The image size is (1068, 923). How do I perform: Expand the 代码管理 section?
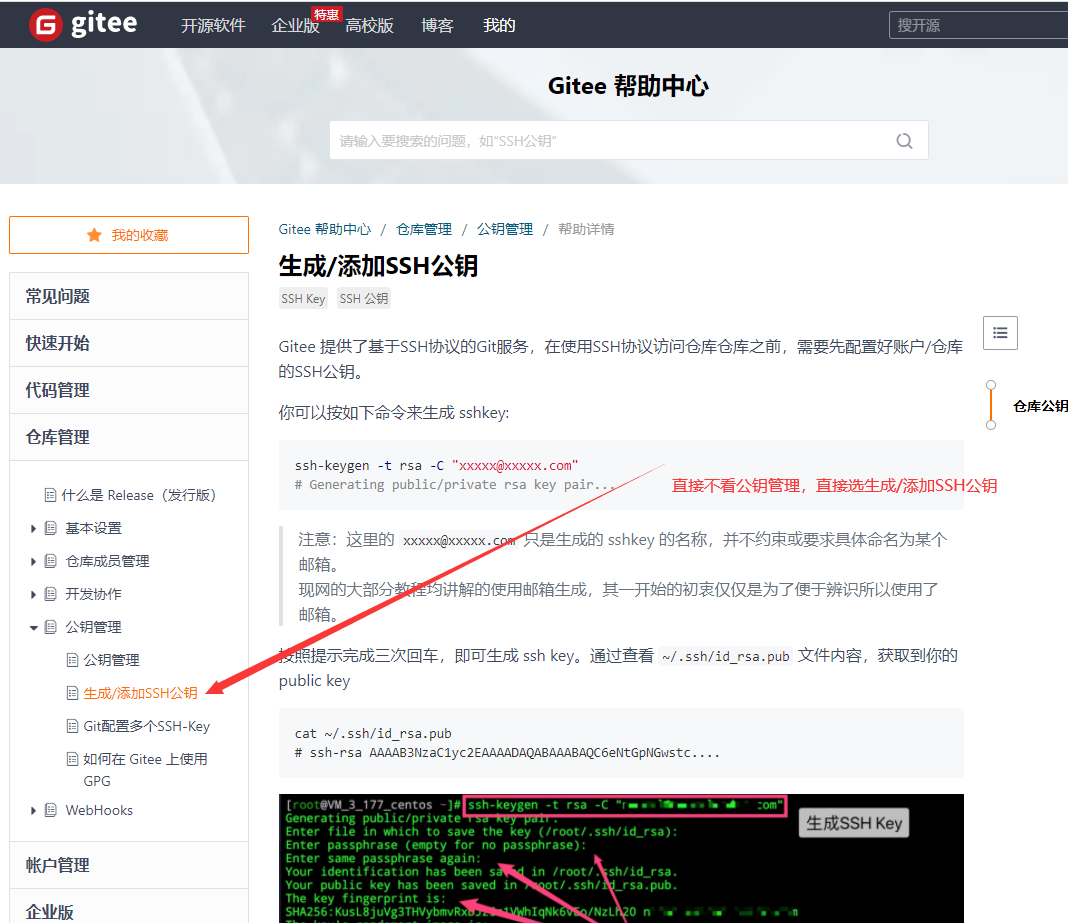click(129, 390)
